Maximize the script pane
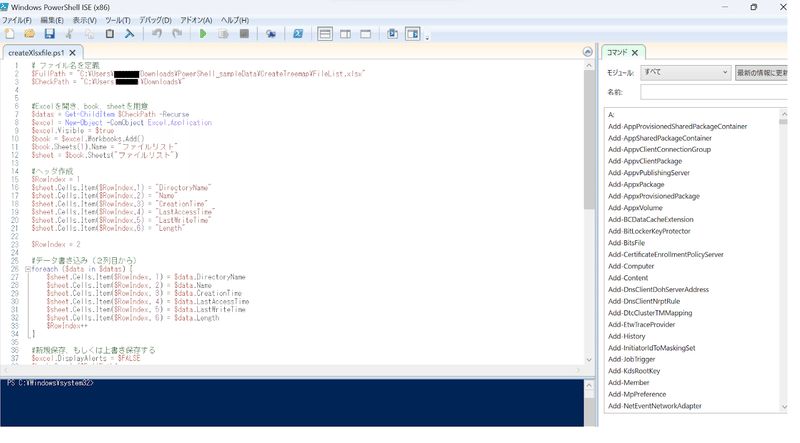 365,34
